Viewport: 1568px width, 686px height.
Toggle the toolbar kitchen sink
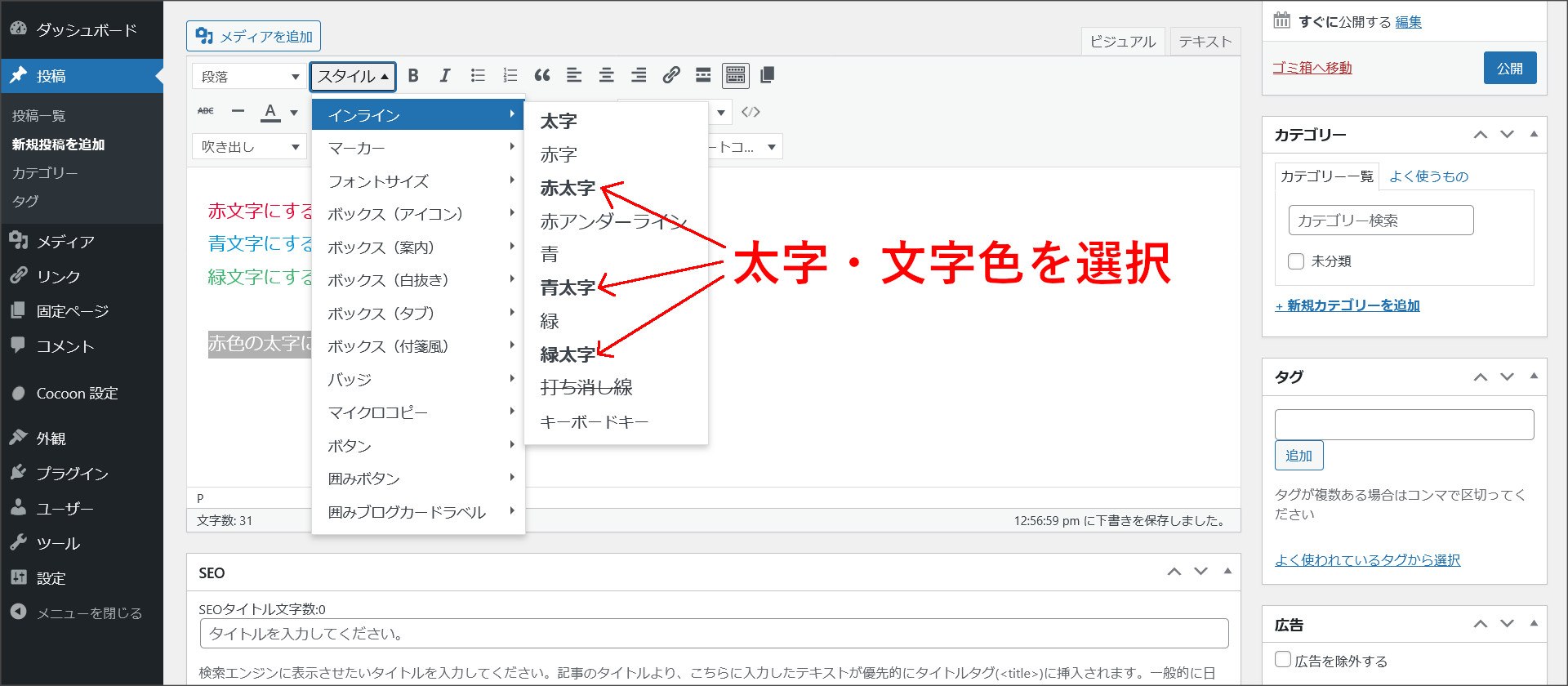(736, 76)
